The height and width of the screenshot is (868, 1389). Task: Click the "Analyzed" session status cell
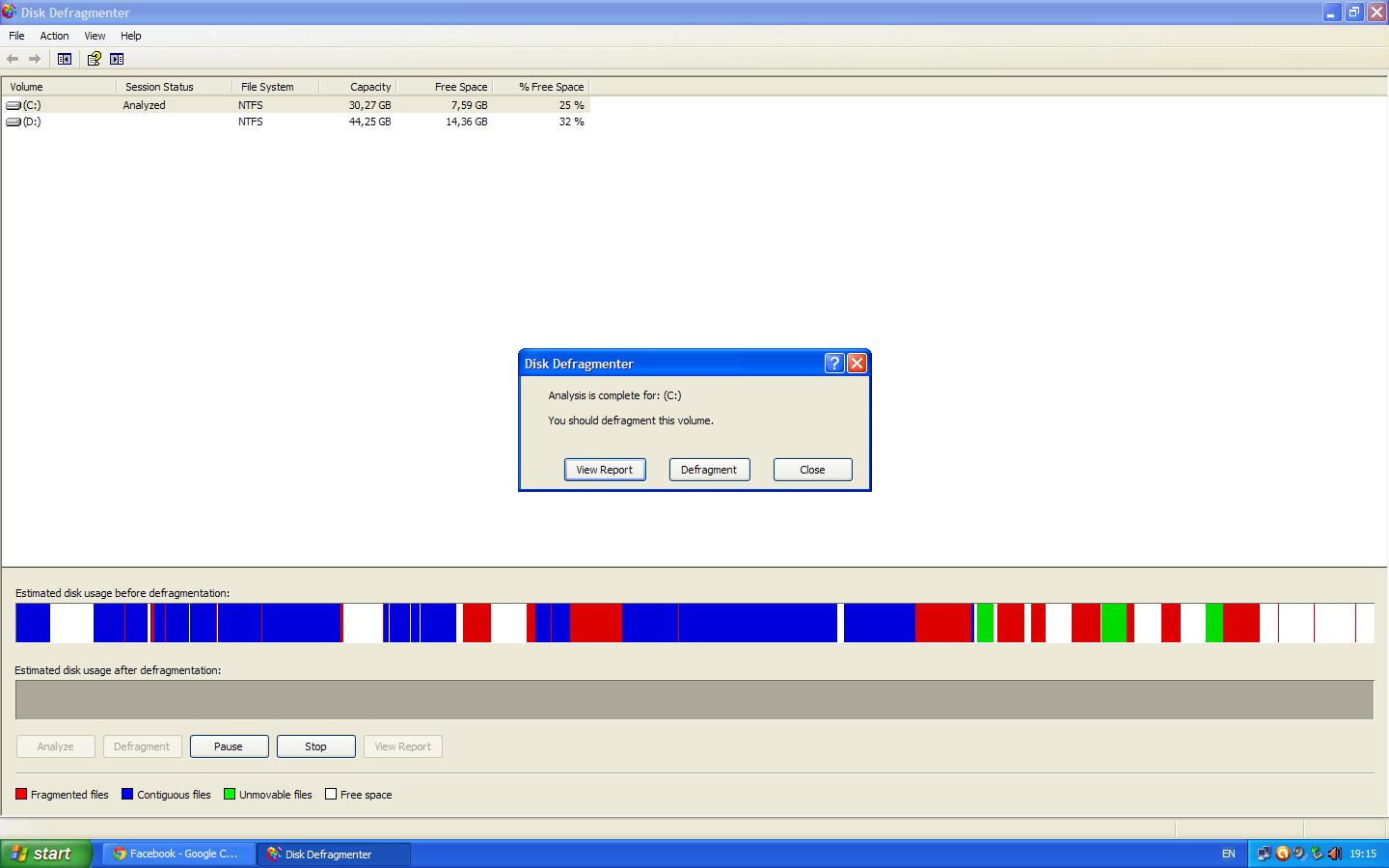[144, 105]
